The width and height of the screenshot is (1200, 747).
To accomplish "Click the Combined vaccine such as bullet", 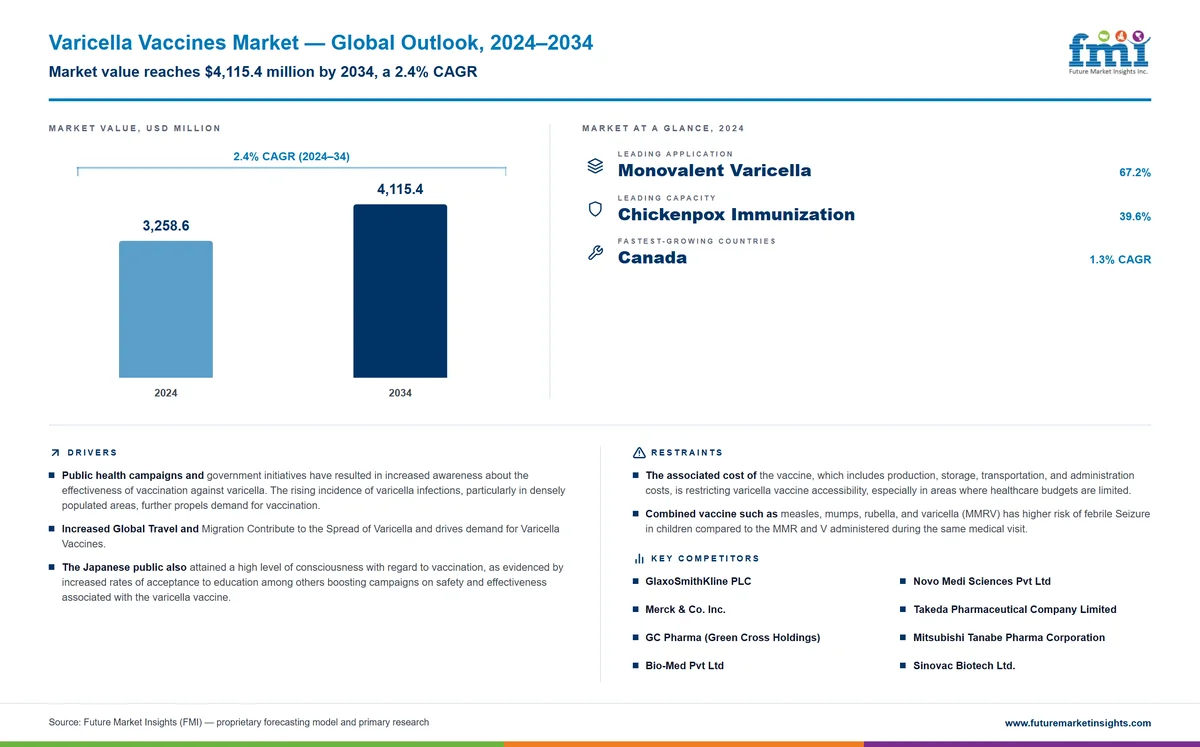I will [x=891, y=521].
